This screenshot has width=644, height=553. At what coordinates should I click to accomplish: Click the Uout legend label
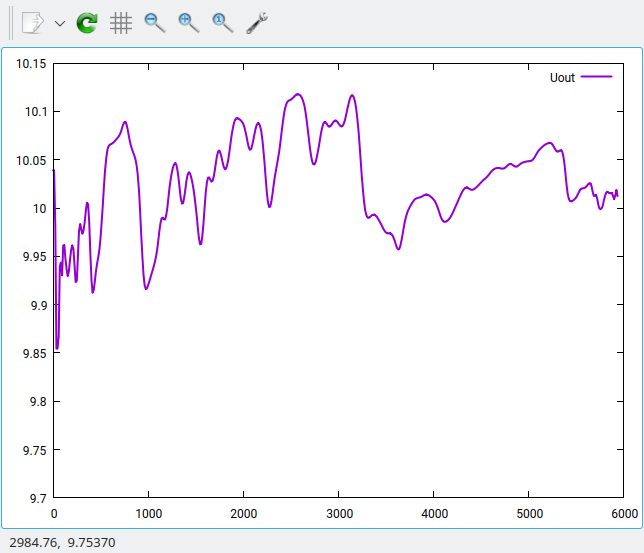tap(562, 77)
